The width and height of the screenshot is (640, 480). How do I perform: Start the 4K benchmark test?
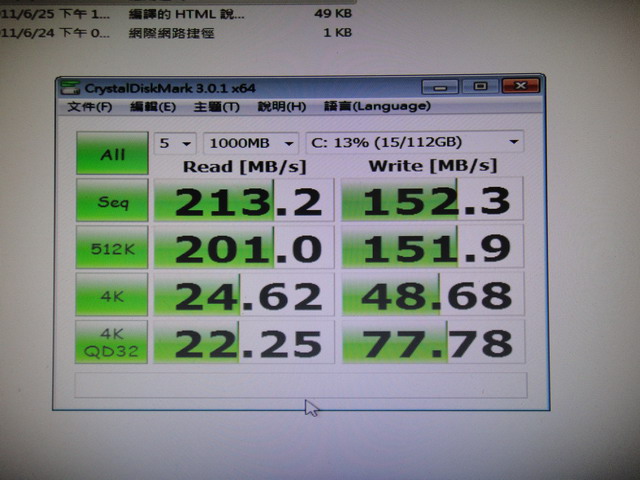click(x=112, y=294)
